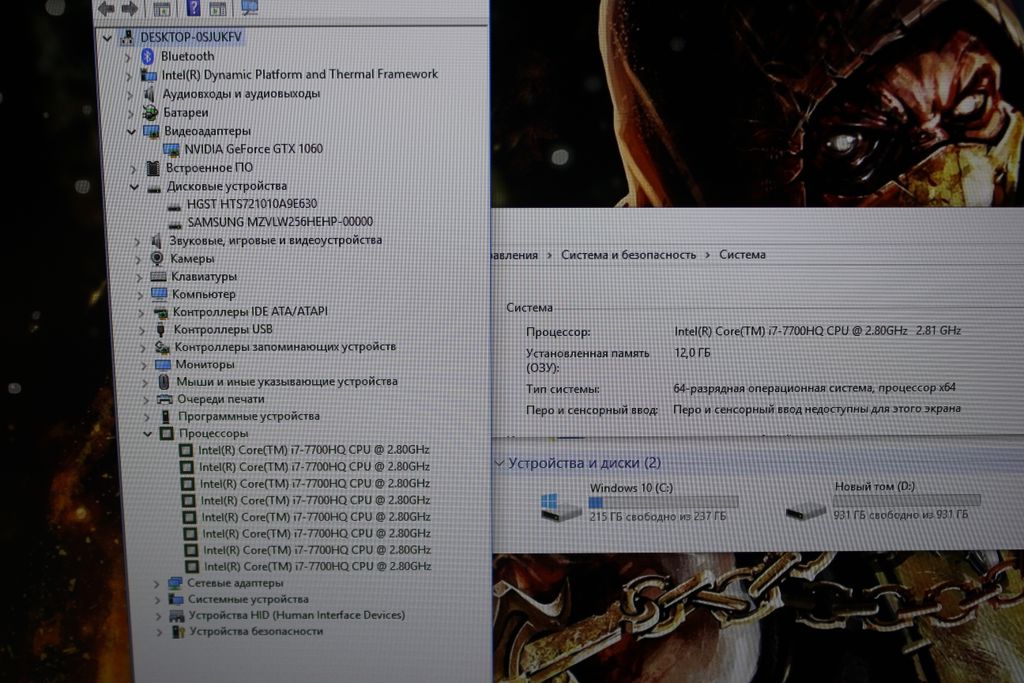Collapse the Процессоры category
Image resolution: width=1024 pixels, height=683 pixels.
(x=148, y=434)
